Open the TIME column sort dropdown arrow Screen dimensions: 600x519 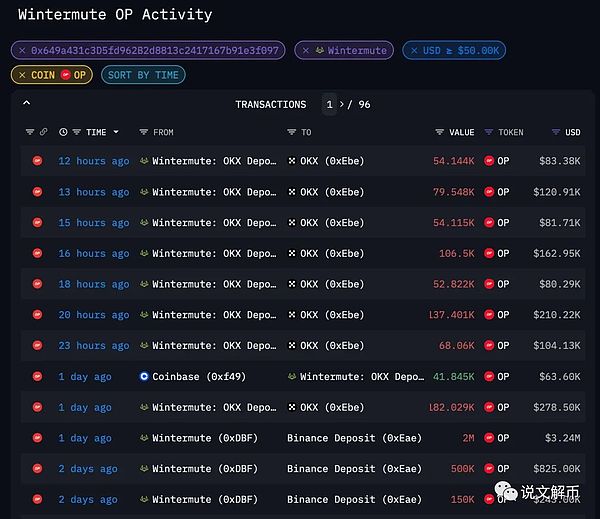click(116, 132)
